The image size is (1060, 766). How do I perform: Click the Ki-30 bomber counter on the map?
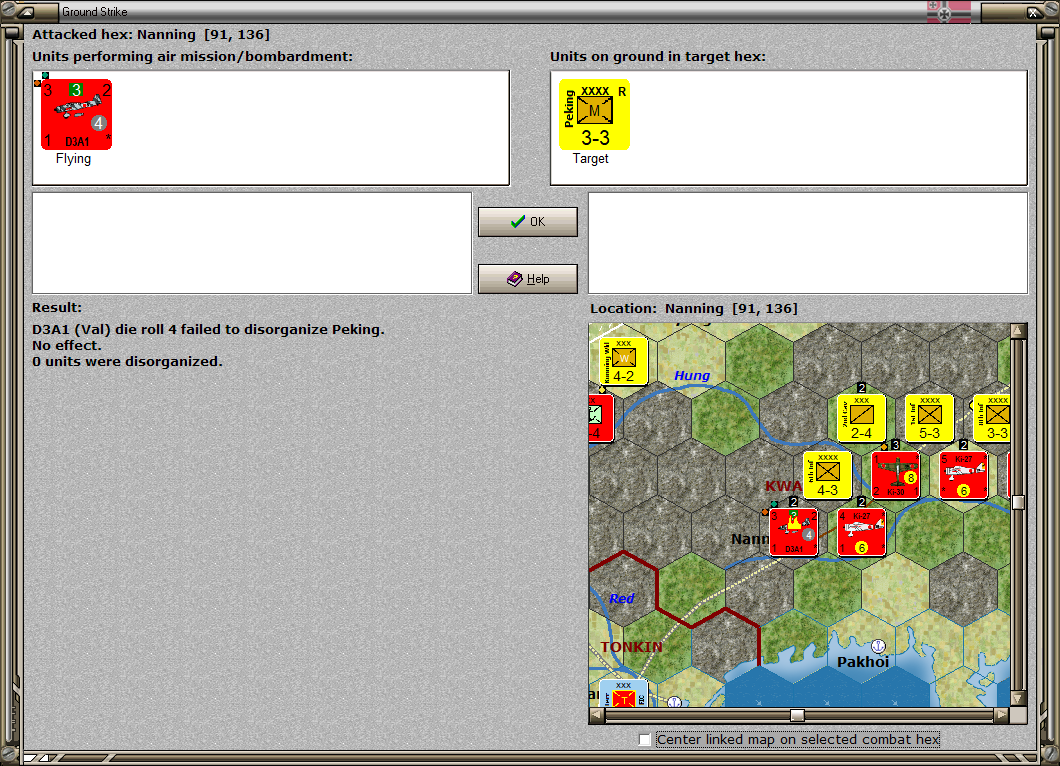tap(896, 475)
